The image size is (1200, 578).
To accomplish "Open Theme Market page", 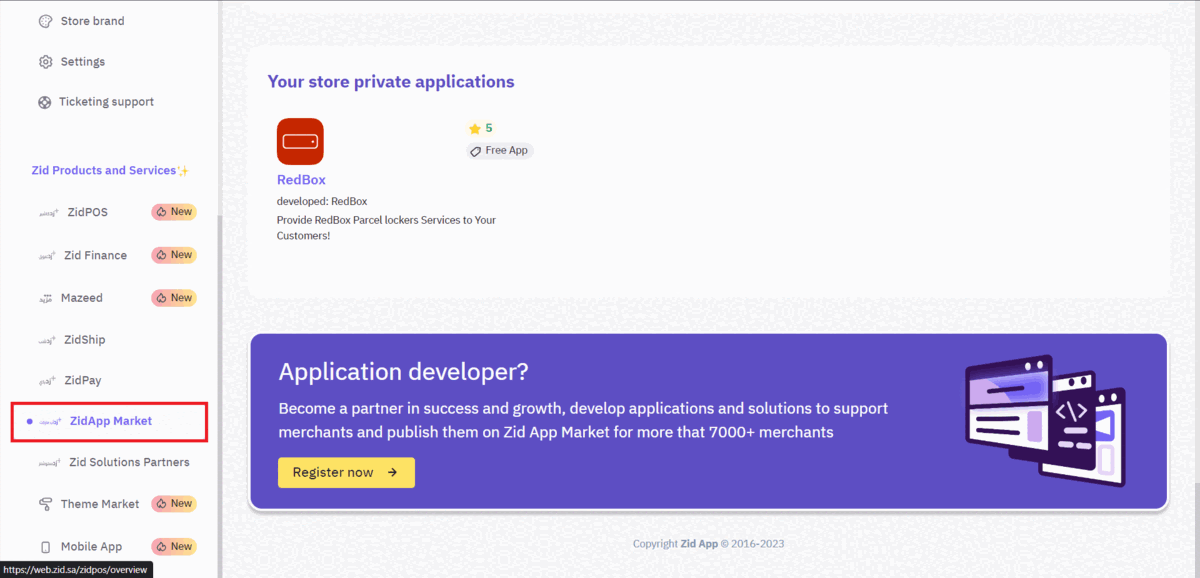I will (x=100, y=504).
